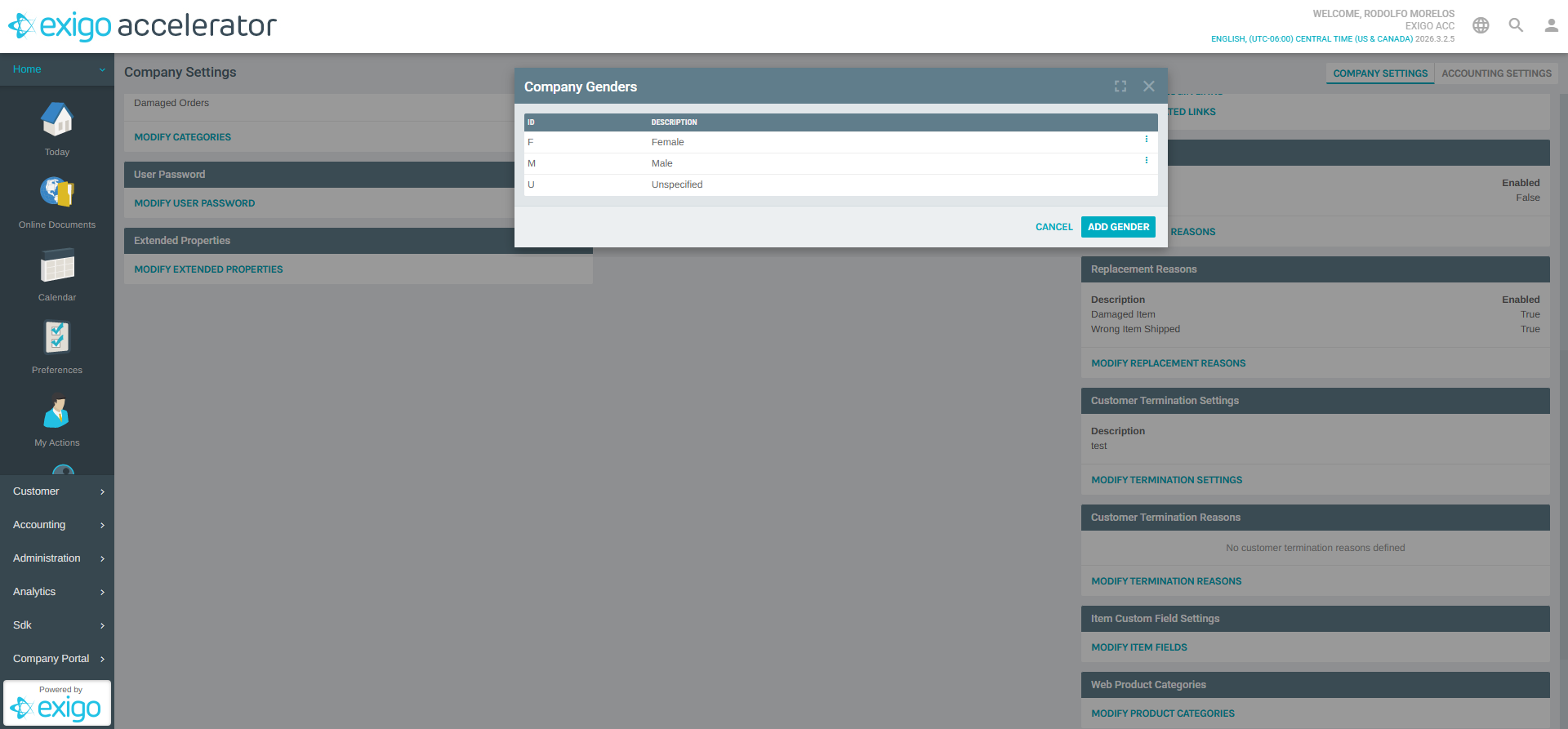Expand Company Genders dialog to fullscreen

(x=1120, y=87)
